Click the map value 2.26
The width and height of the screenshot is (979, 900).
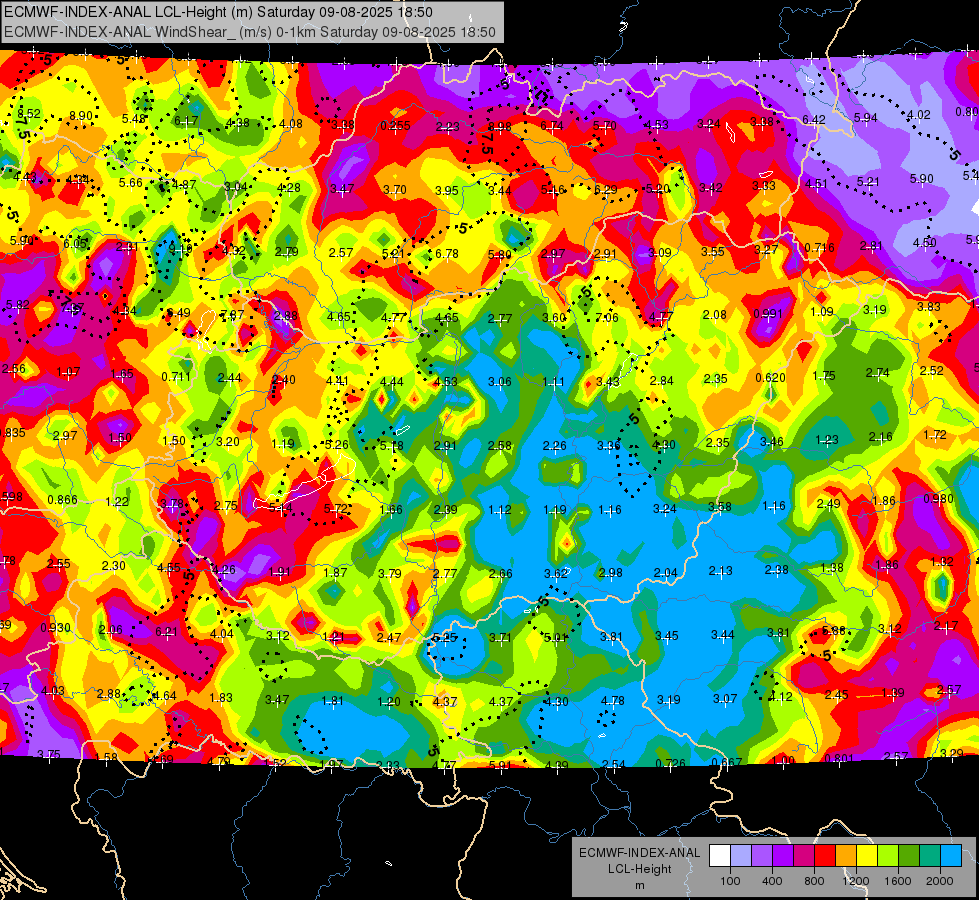[554, 445]
